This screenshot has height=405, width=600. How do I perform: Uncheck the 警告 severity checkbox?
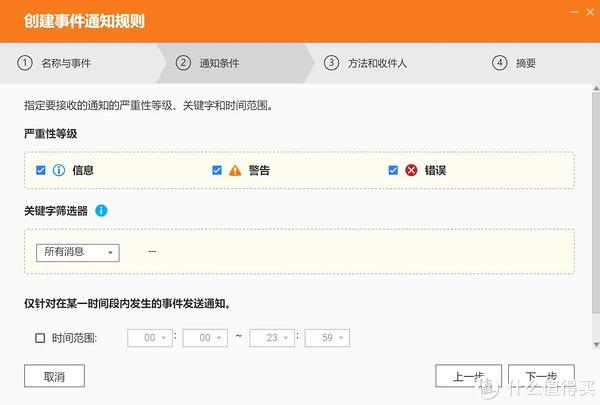coord(217,170)
